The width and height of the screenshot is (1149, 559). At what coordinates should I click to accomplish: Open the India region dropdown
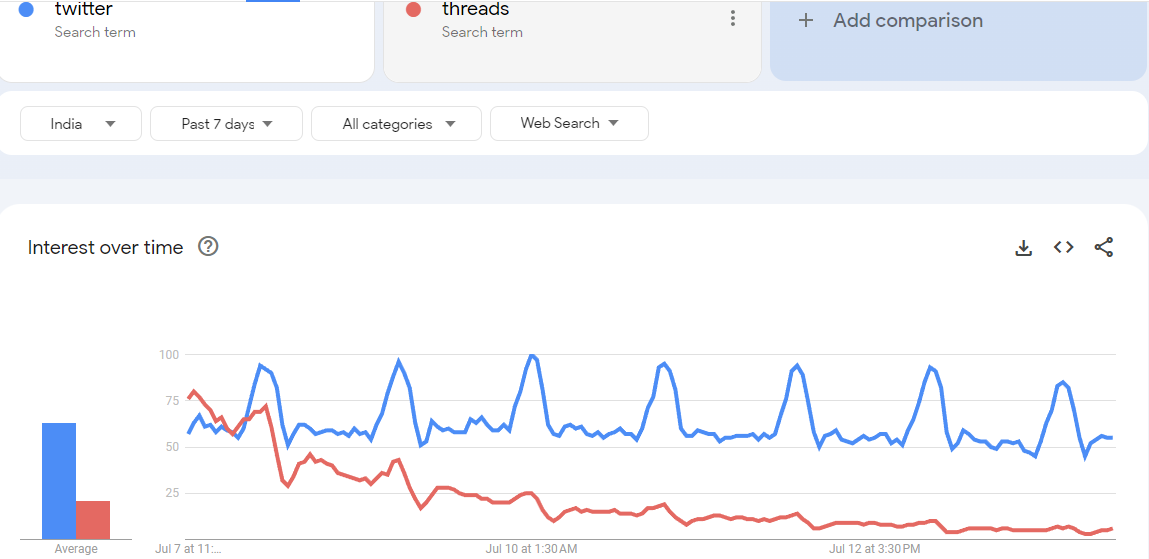pos(81,124)
